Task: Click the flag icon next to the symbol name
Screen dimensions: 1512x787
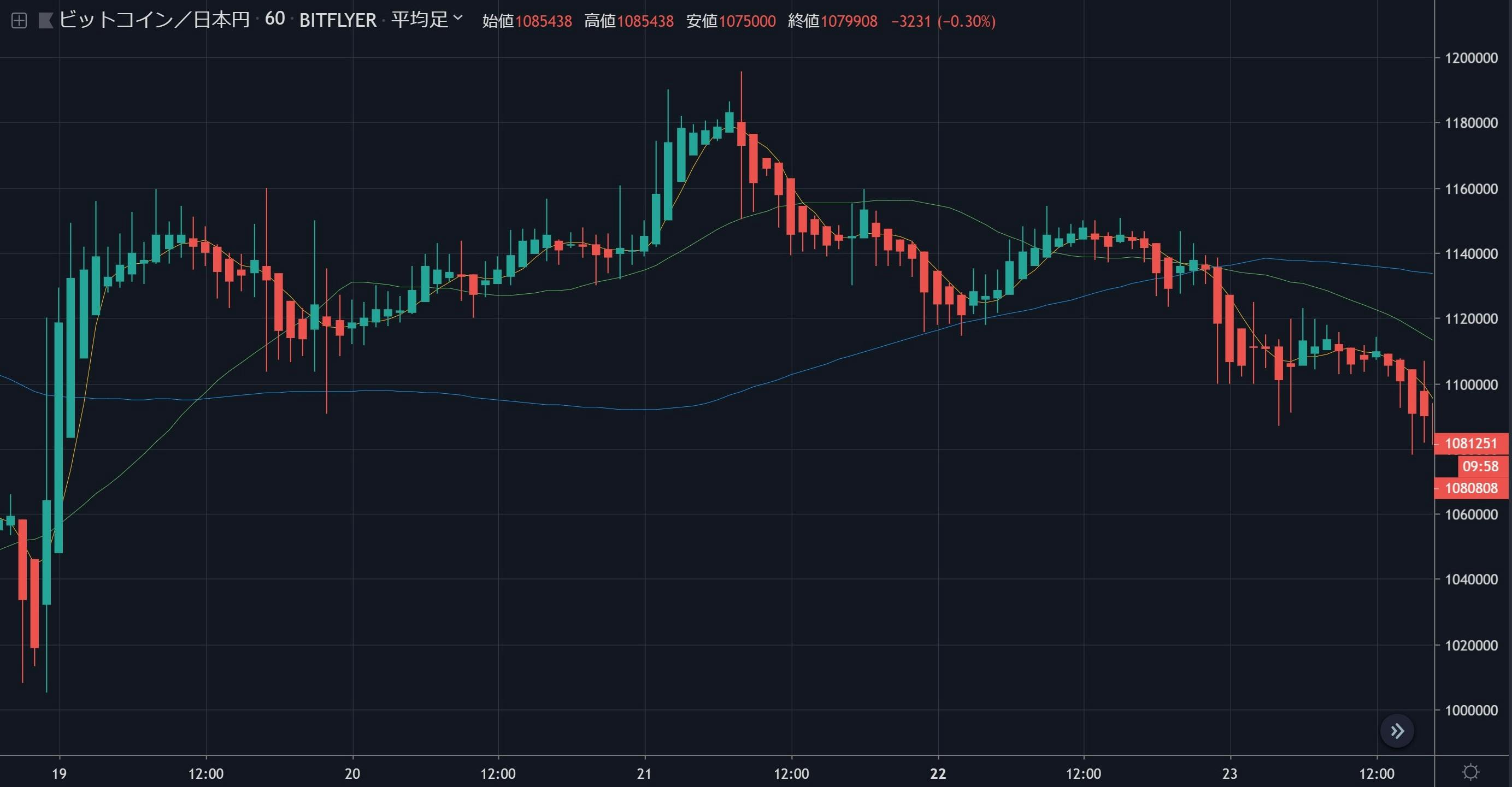Action: (46, 21)
